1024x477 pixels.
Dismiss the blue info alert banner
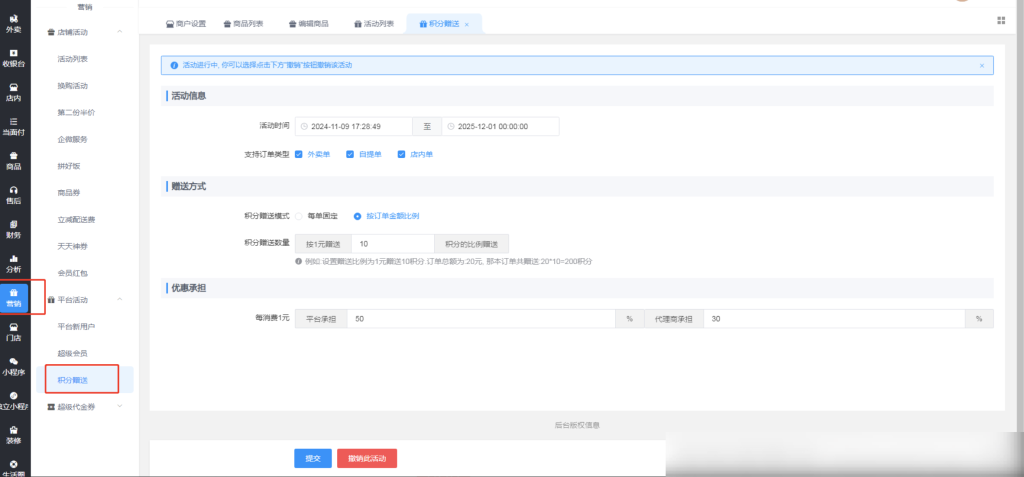[981, 65]
